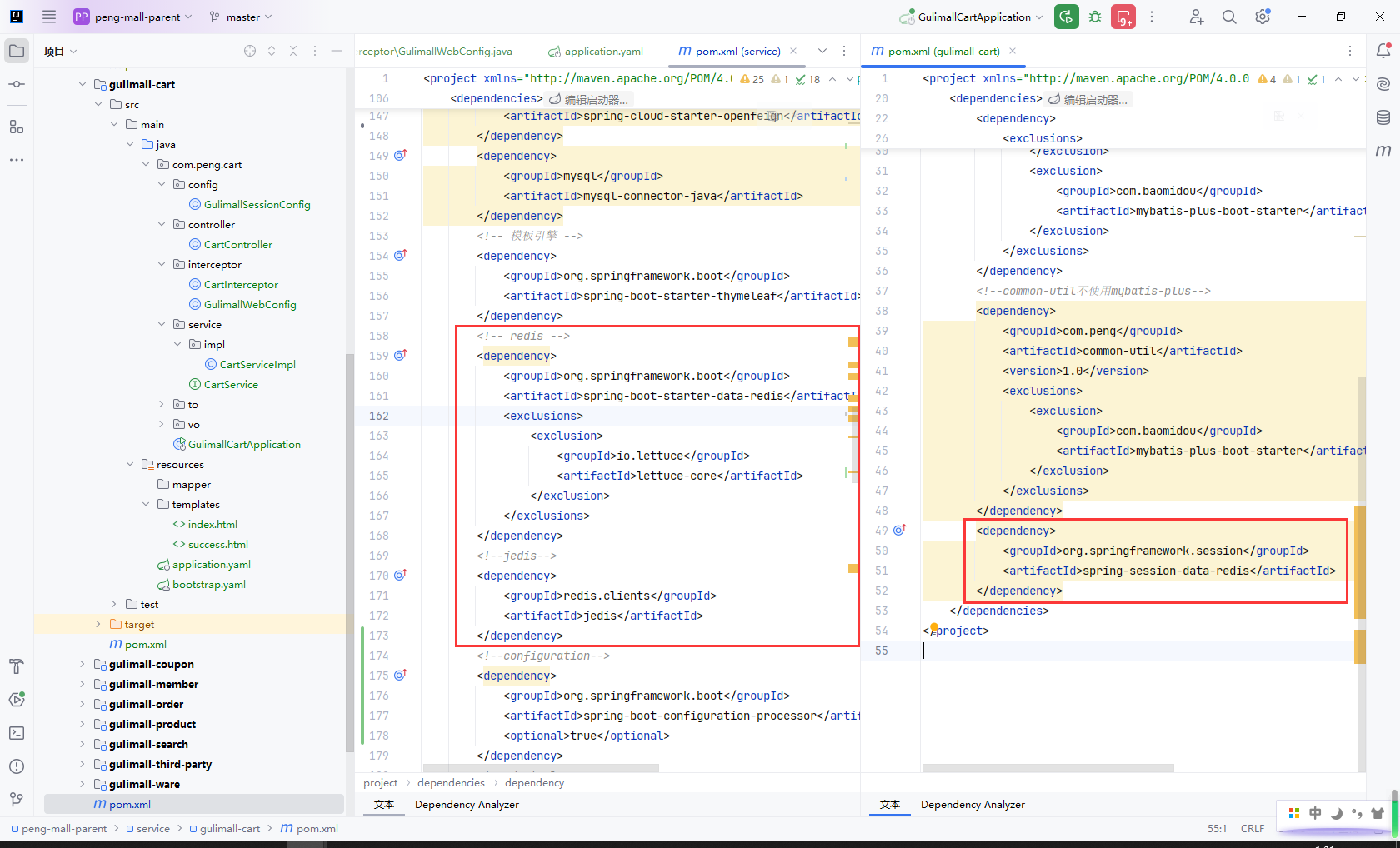1400x848 pixels.
Task: Open CartServiceImpl class
Action: coord(257,364)
